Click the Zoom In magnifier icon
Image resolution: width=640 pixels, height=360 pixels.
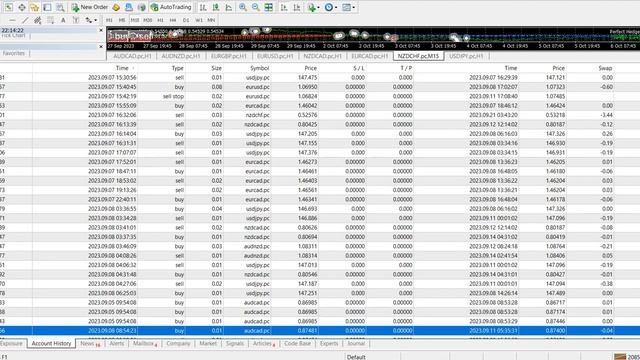tap(243, 7)
